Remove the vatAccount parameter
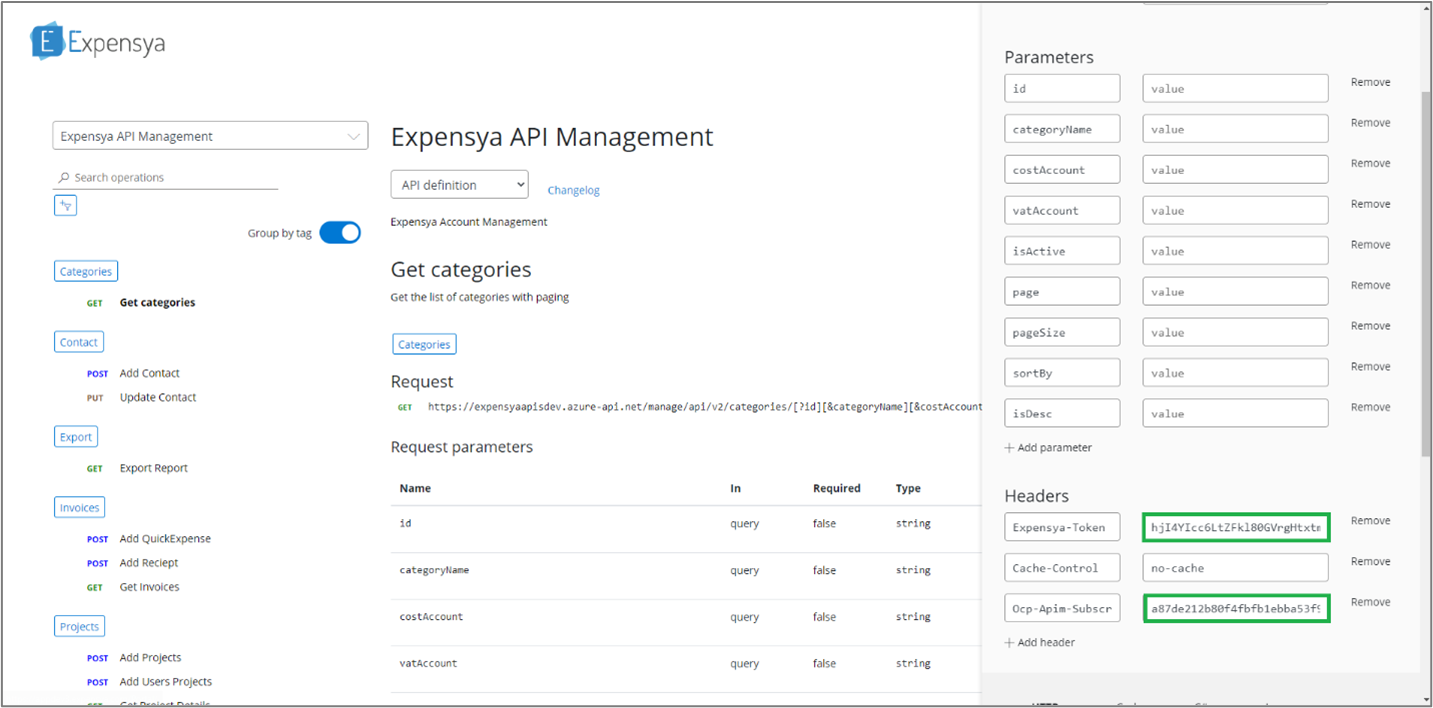 coord(1370,204)
